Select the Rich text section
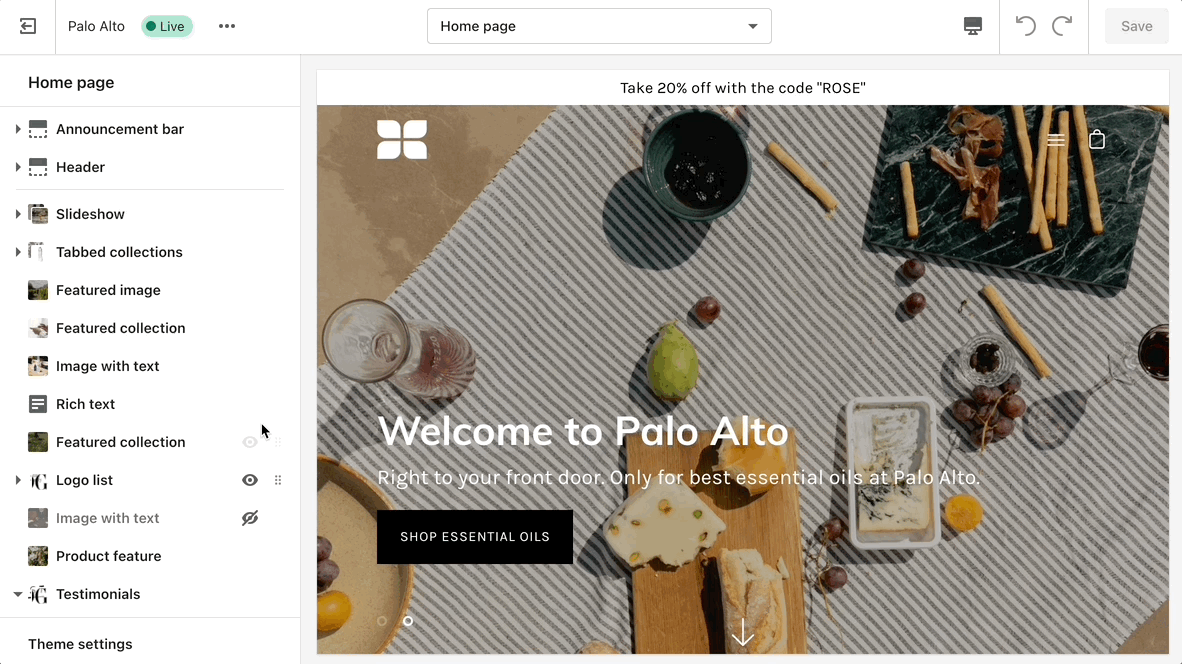 point(86,404)
